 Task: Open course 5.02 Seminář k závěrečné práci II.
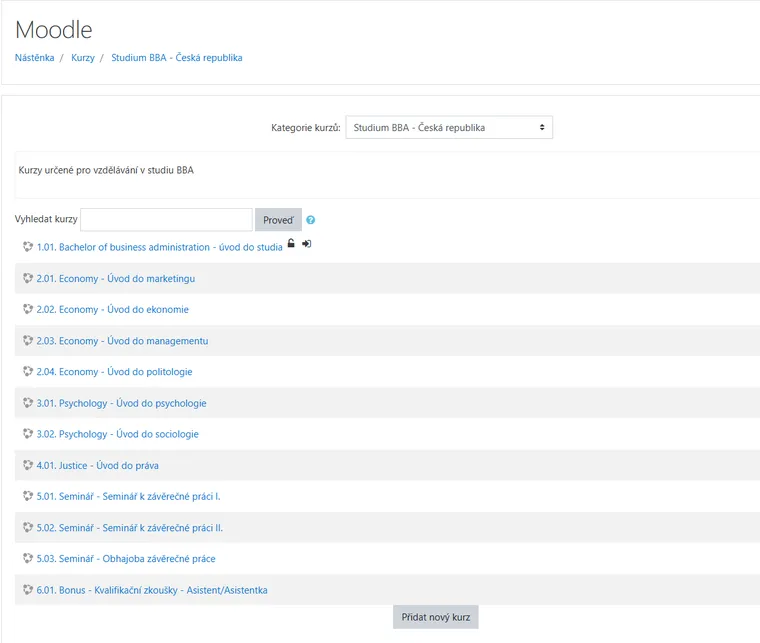[130, 528]
